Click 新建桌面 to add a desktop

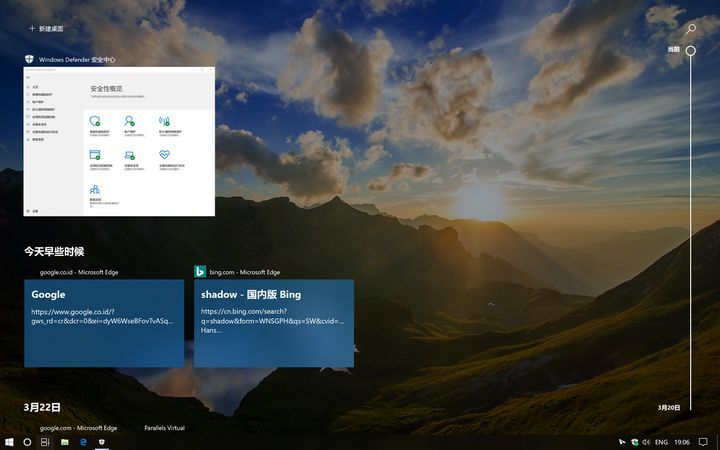[46, 29]
